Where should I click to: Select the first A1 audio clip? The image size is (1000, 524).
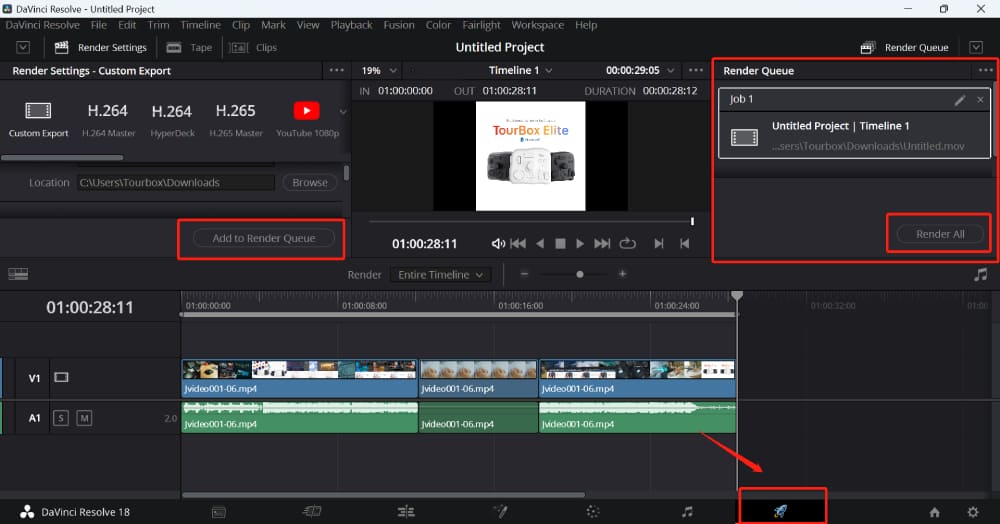click(x=300, y=417)
